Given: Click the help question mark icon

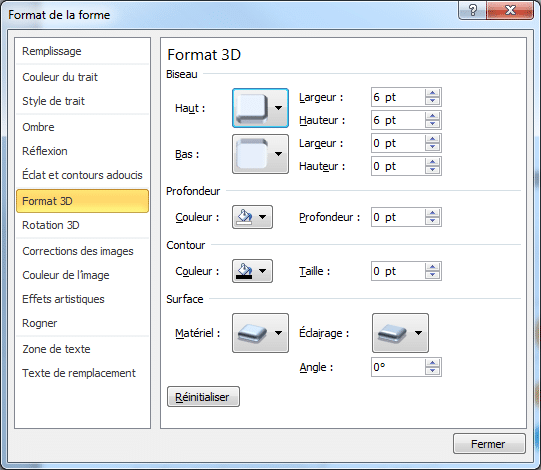Looking at the screenshot, I should coord(473,10).
